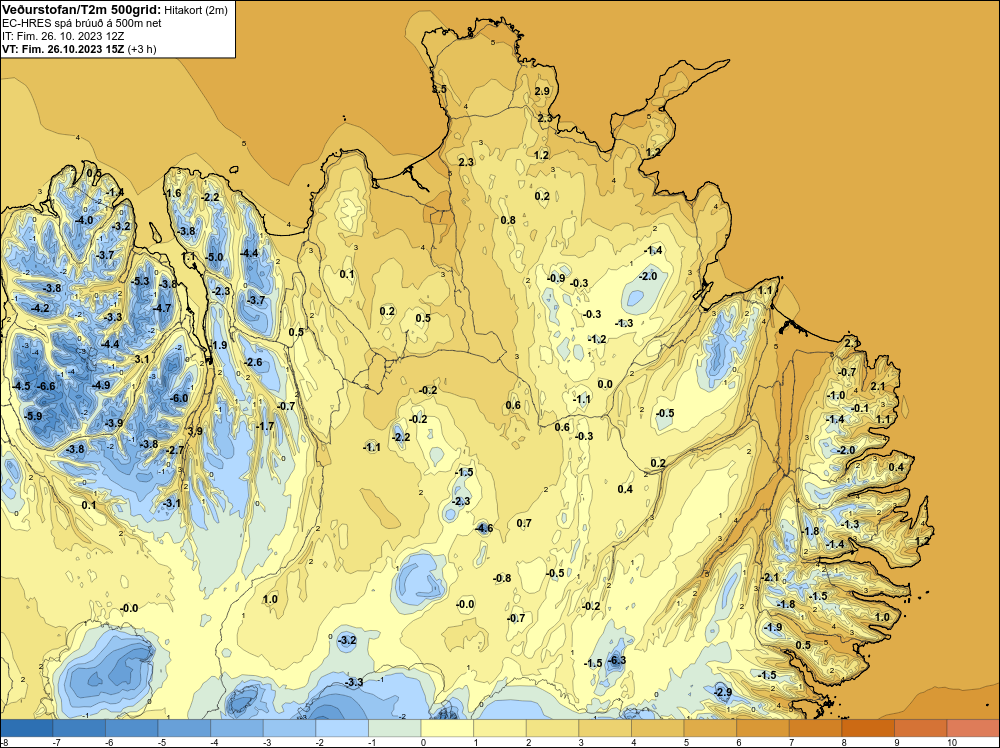Click the "0.7" temperature label
This screenshot has width=1000, height=748.
pyautogui.click(x=524, y=523)
